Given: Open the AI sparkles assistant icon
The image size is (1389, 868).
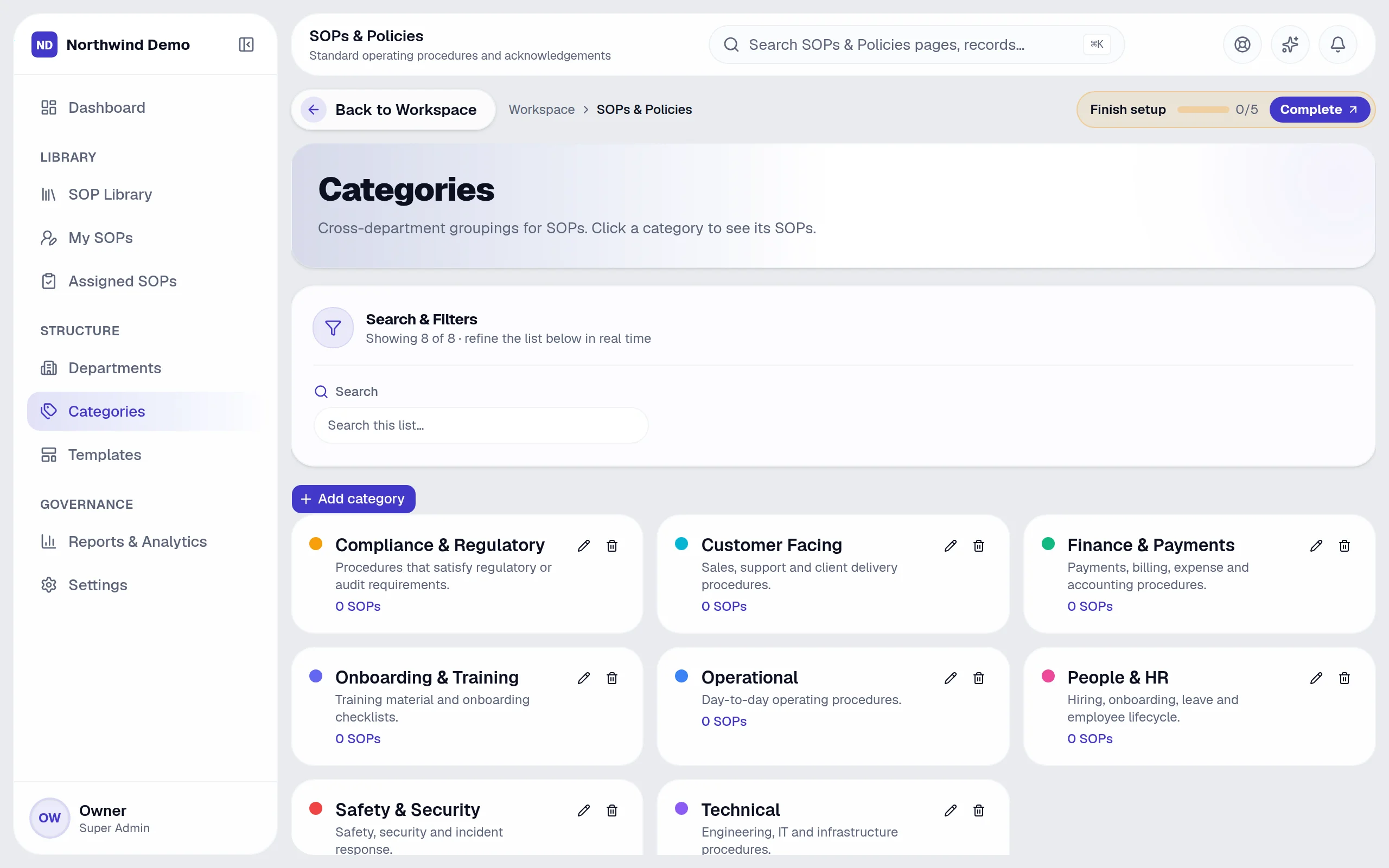Looking at the screenshot, I should pyautogui.click(x=1290, y=44).
